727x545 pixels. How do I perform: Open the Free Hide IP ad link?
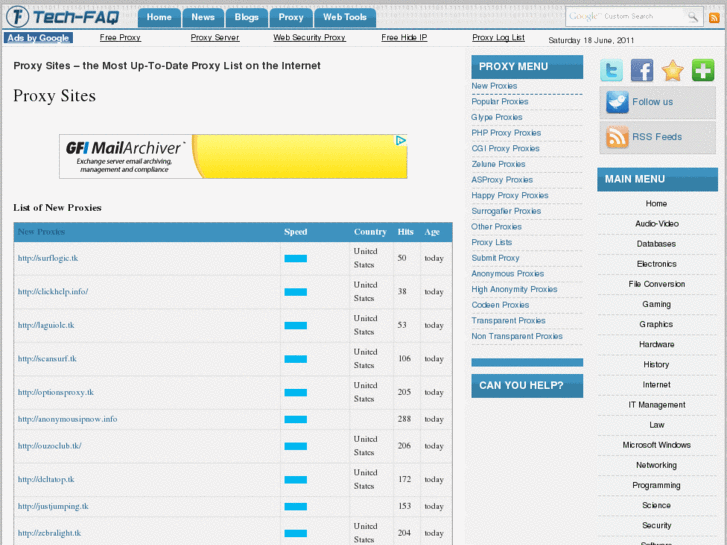point(404,38)
